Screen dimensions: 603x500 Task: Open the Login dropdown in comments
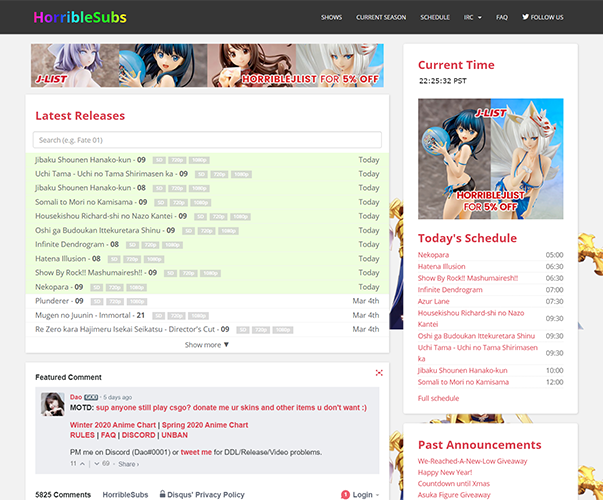point(366,495)
